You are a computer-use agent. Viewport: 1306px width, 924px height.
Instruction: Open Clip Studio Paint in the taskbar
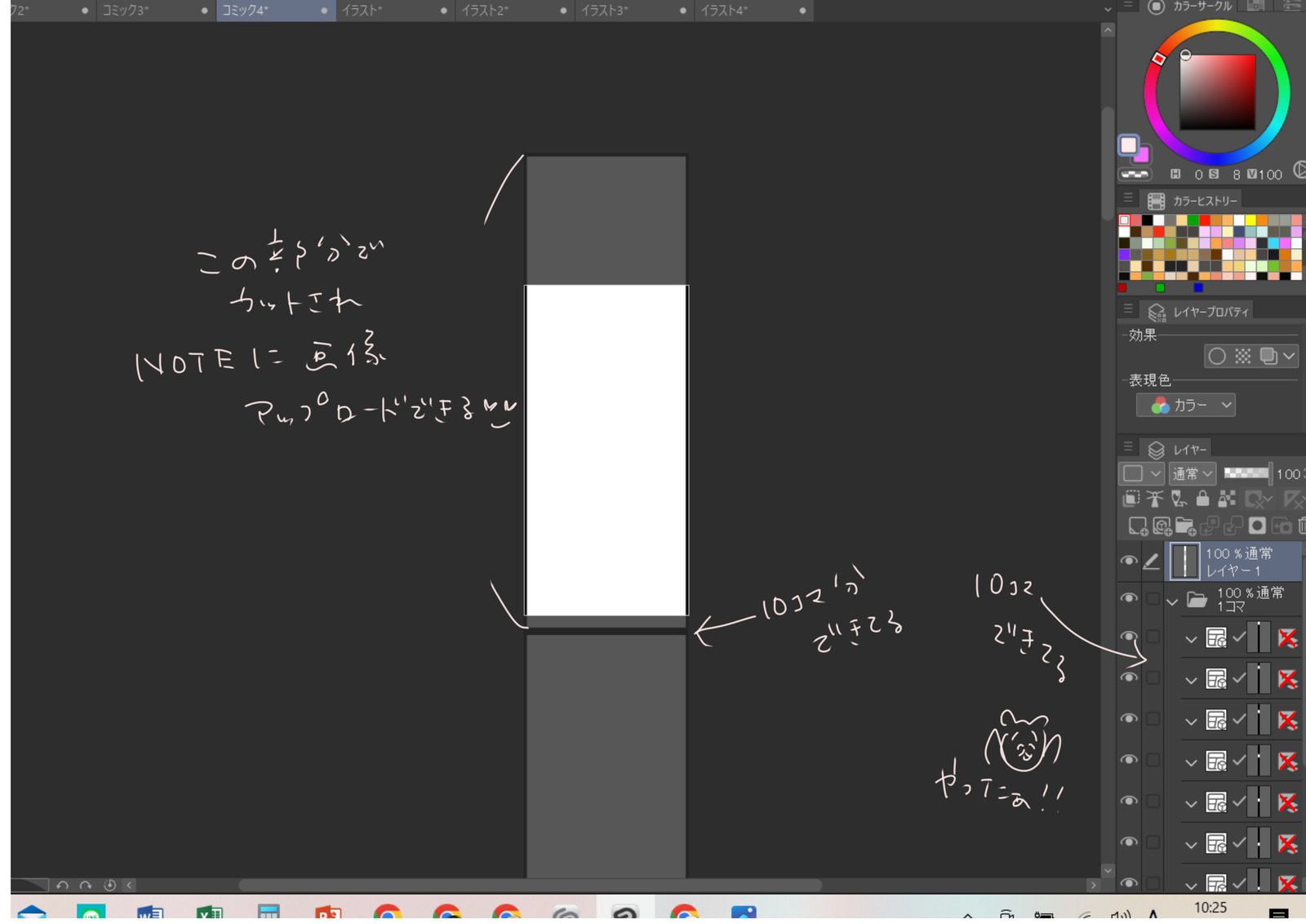(625, 913)
